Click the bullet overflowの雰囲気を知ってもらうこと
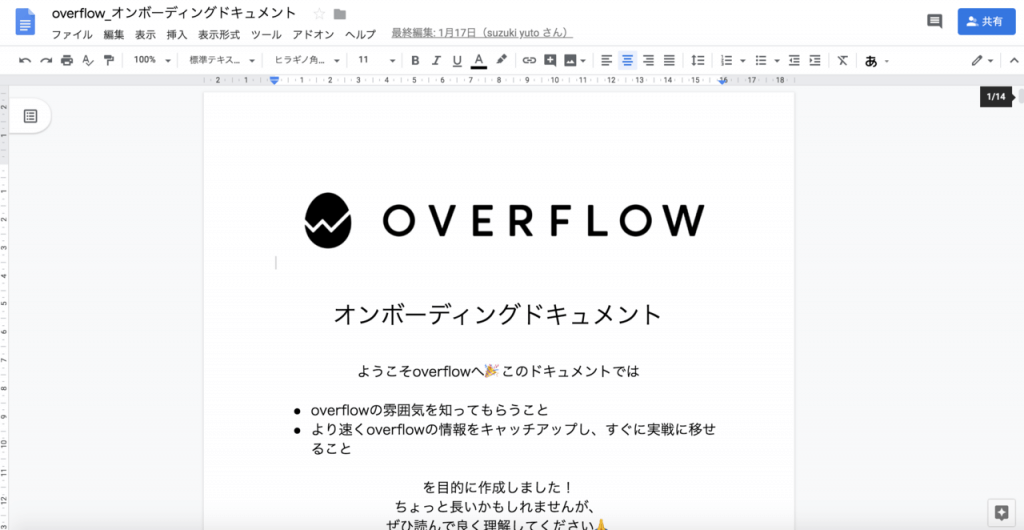The height and width of the screenshot is (530, 1024). click(430, 410)
